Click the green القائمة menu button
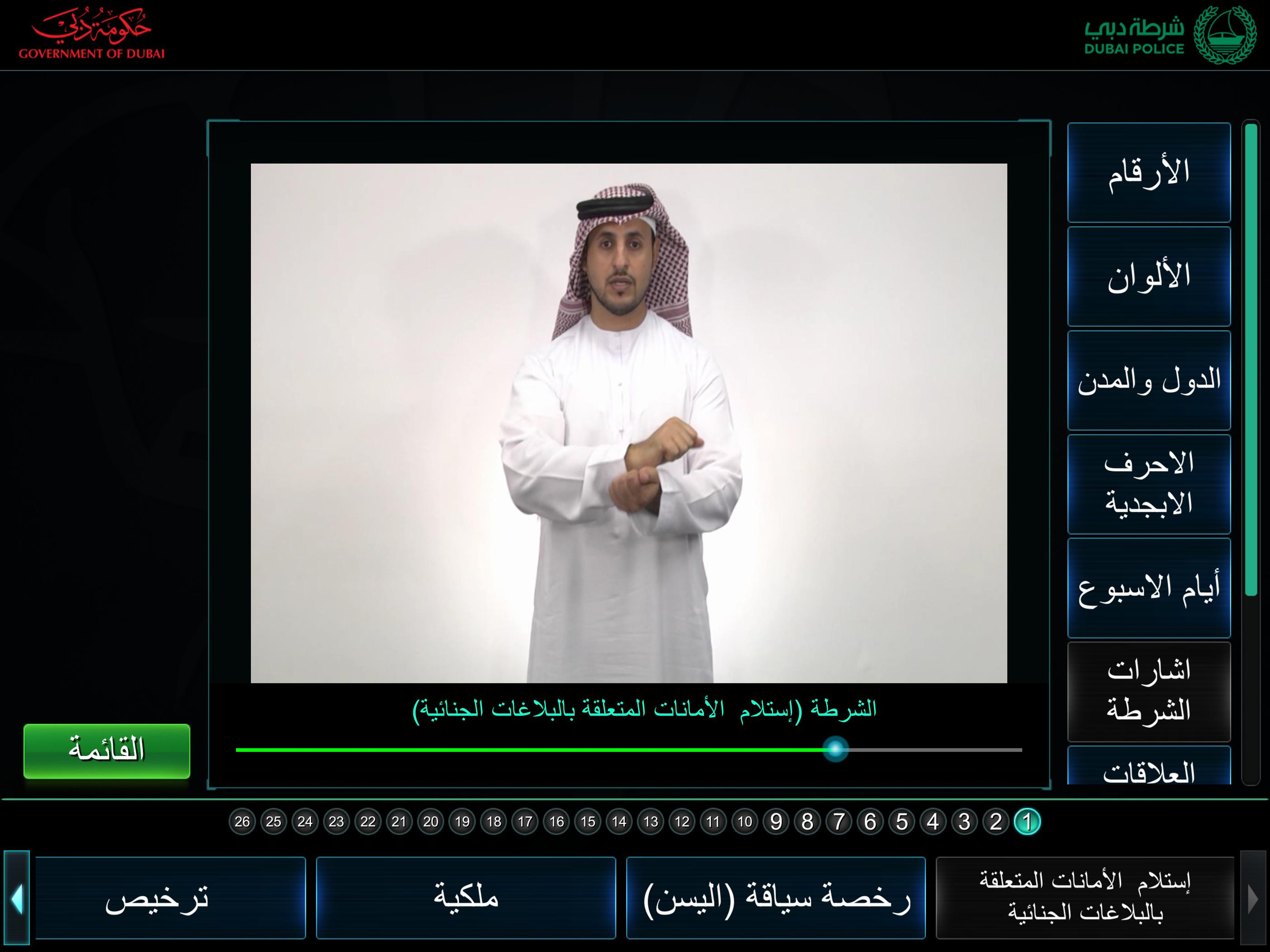The width and height of the screenshot is (1270, 952). point(107,751)
